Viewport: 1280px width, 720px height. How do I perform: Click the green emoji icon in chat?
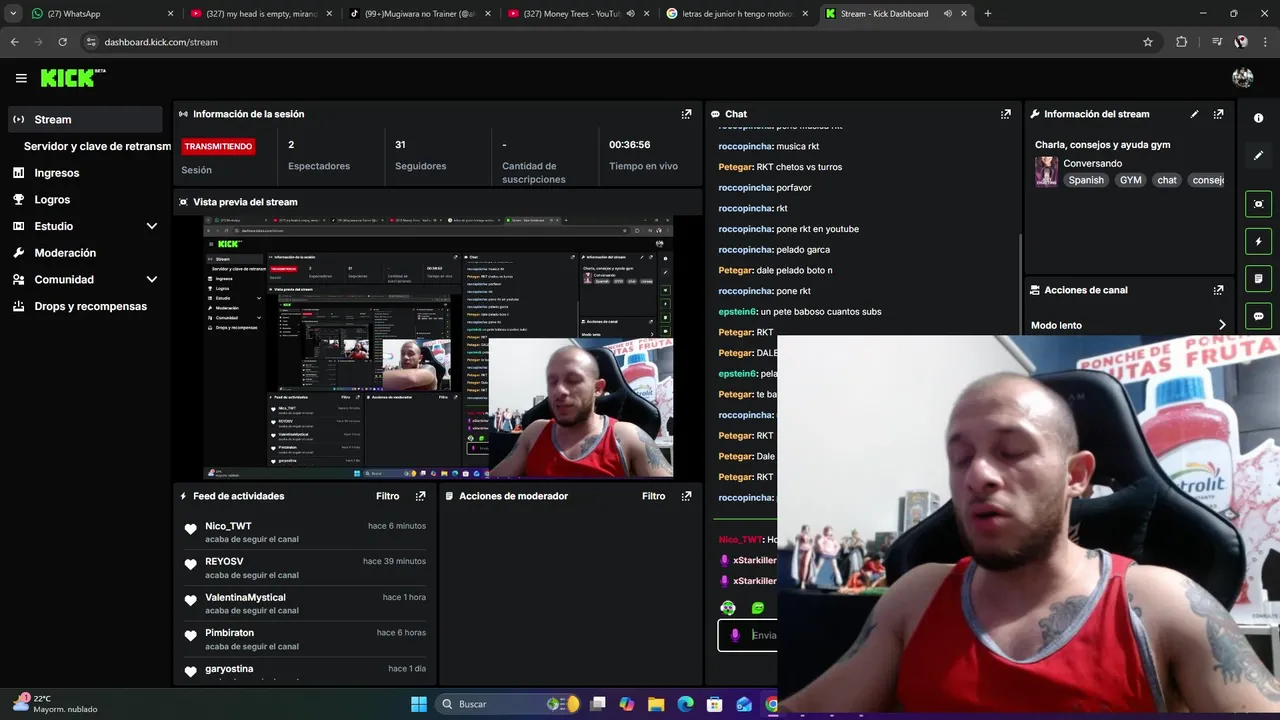[x=758, y=608]
